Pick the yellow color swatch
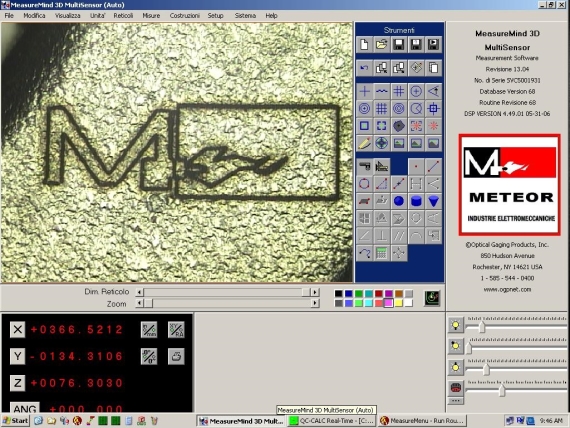Viewport: 570px width, 428px height. pos(399,303)
